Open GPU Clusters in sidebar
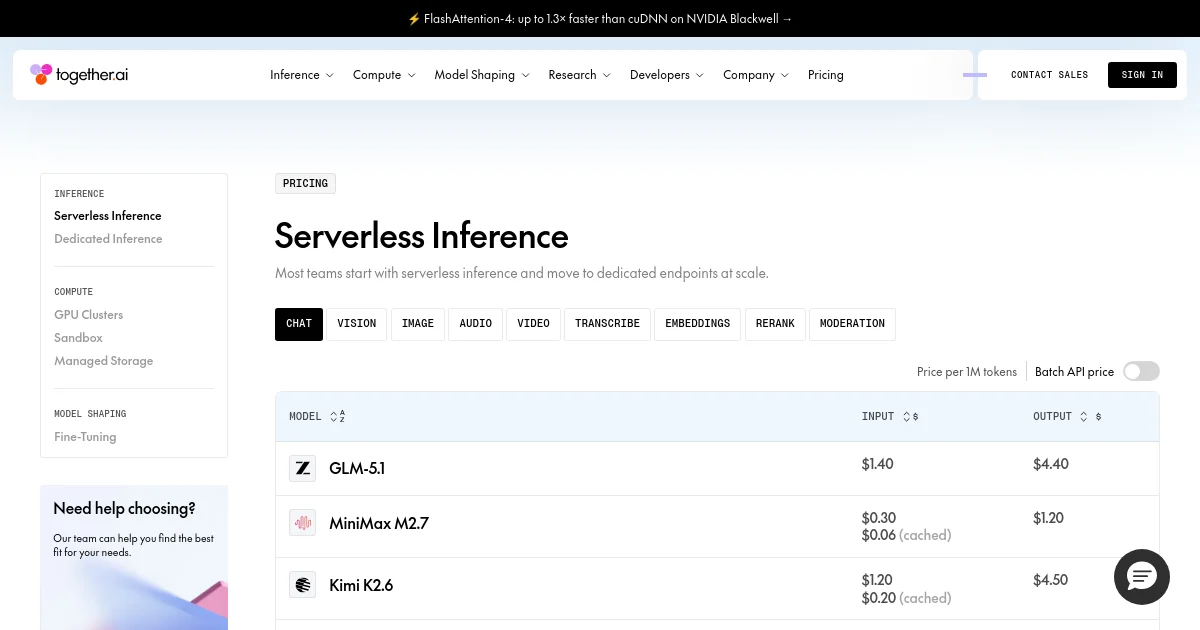Viewport: 1200px width, 630px height. click(x=89, y=315)
